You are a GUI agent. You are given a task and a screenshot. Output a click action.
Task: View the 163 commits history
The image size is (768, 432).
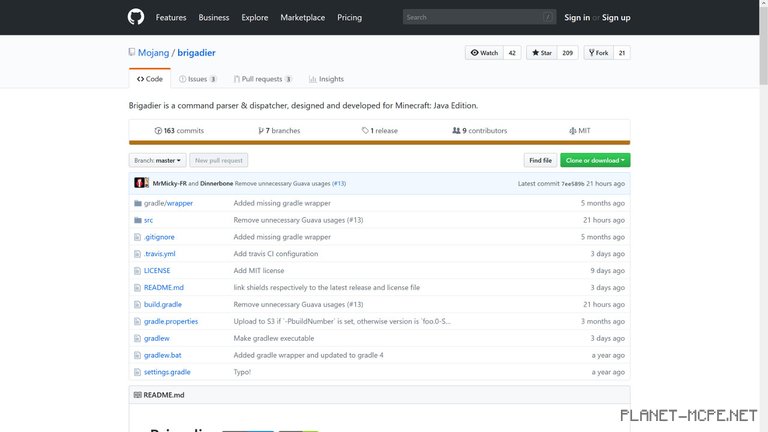coord(179,131)
